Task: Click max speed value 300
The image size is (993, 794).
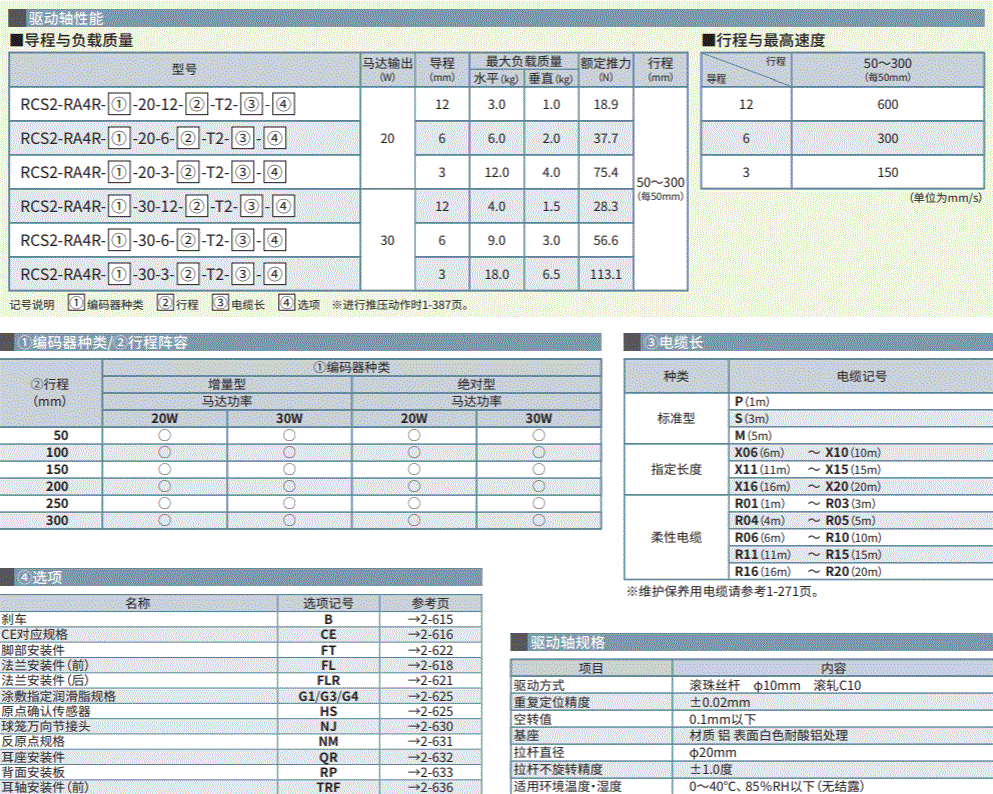Action: click(887, 138)
